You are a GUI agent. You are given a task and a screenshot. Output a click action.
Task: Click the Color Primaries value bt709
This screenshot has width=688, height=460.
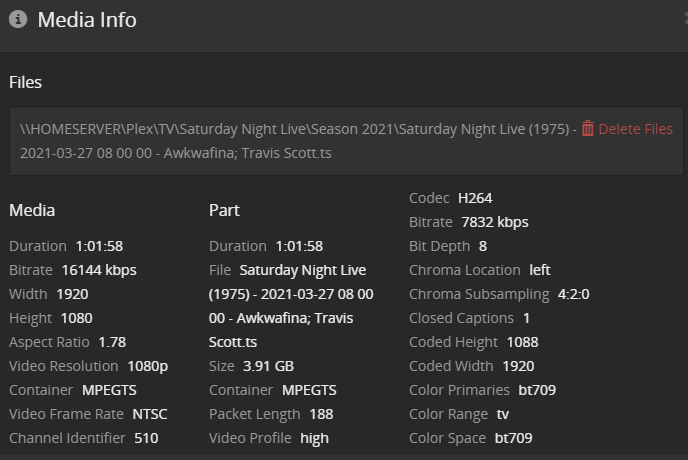[537, 390]
